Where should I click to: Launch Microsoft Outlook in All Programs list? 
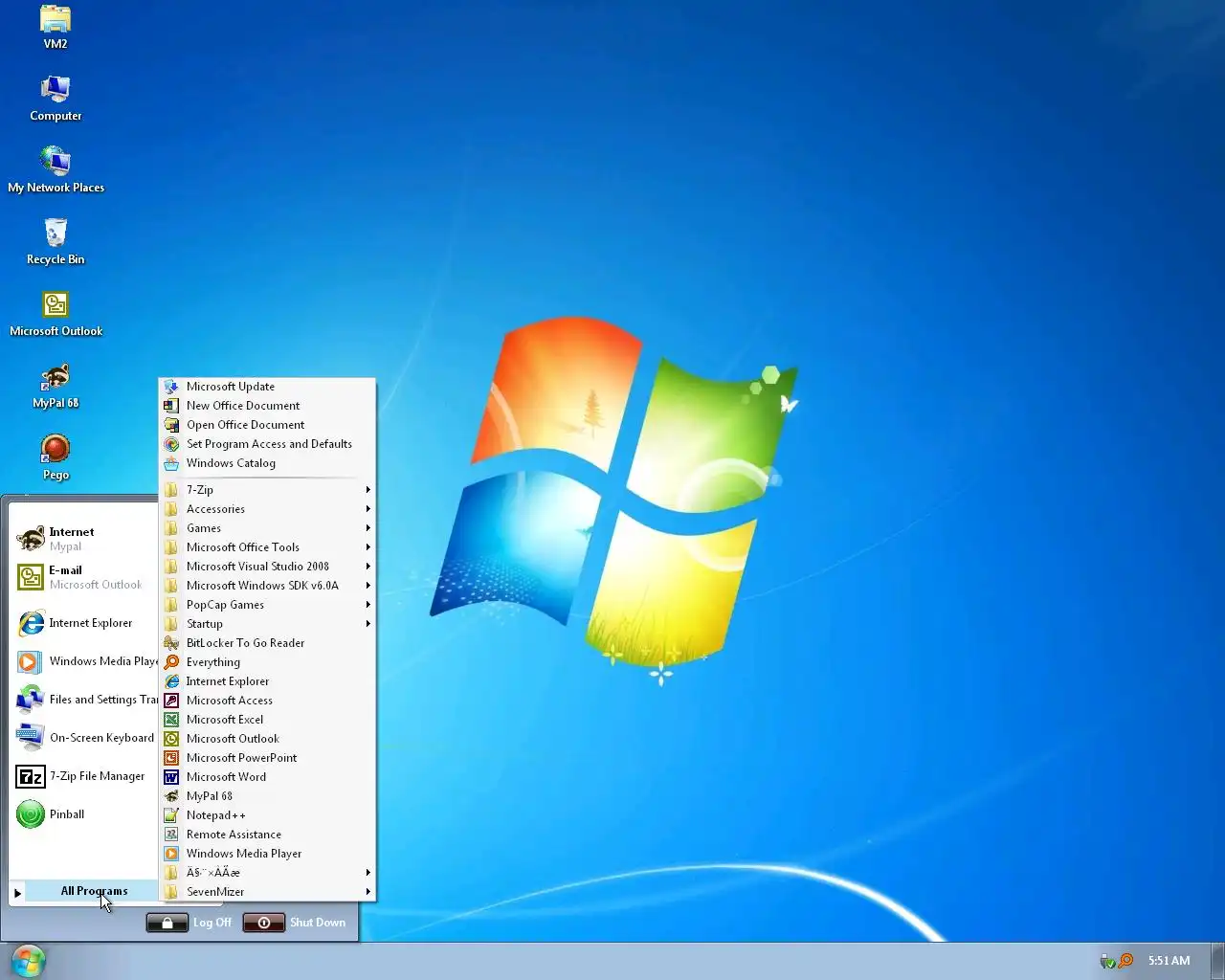click(267, 739)
